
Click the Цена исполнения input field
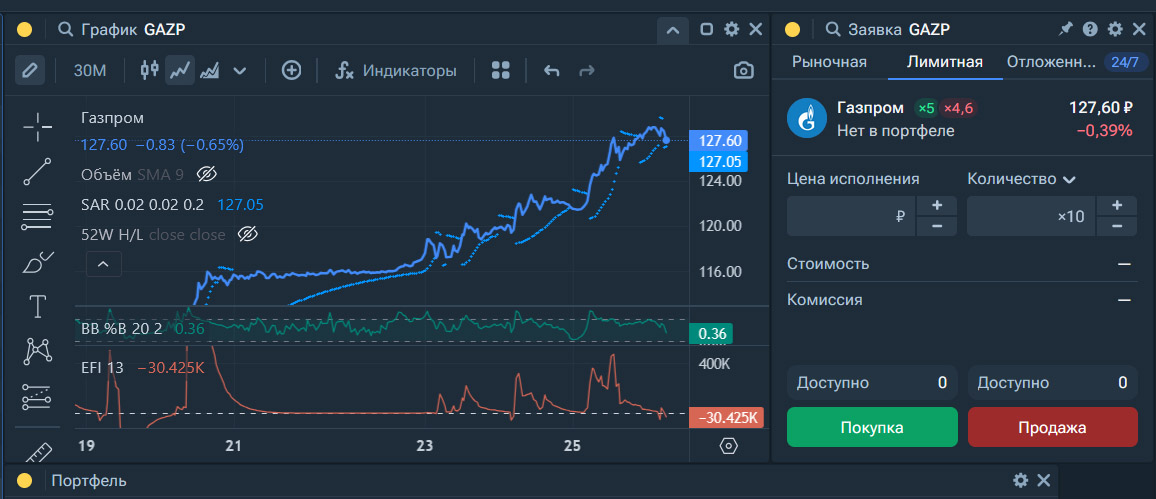pos(850,216)
